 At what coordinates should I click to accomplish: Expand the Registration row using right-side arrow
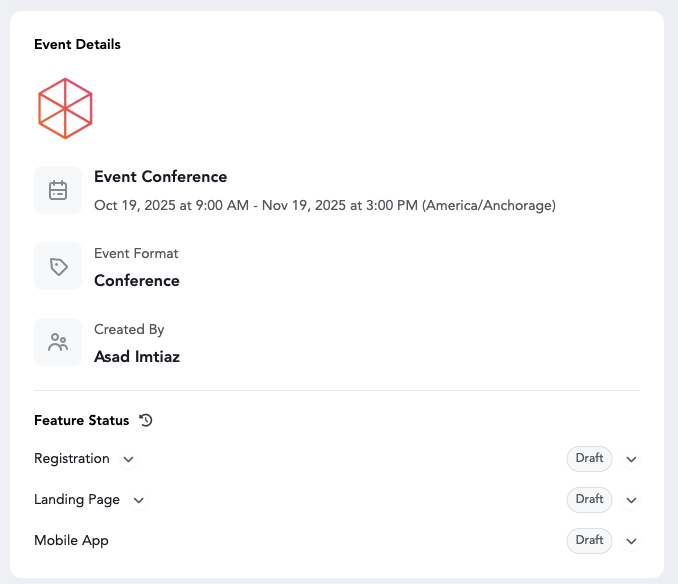[x=631, y=459]
